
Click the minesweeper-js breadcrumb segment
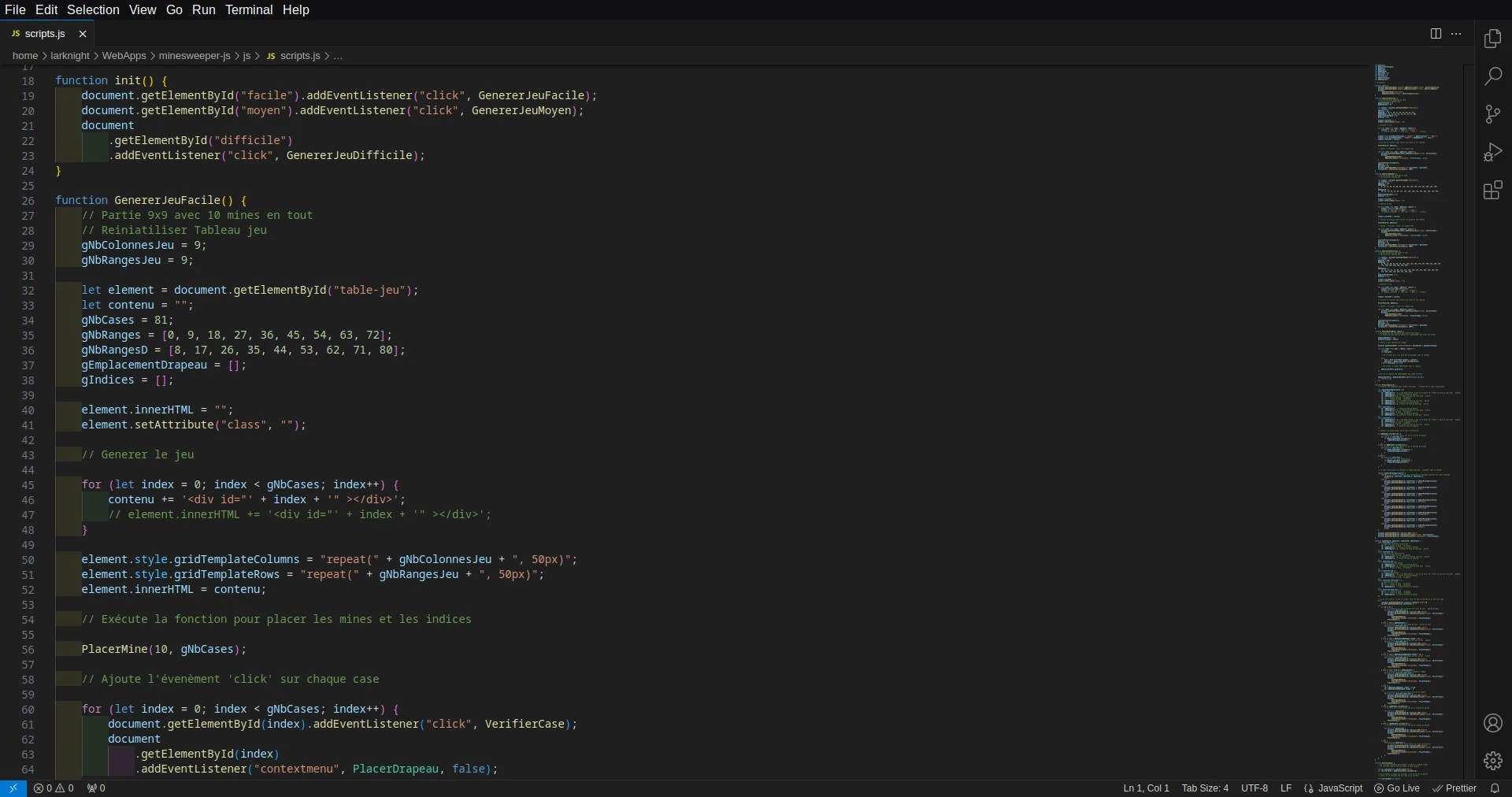pos(195,56)
